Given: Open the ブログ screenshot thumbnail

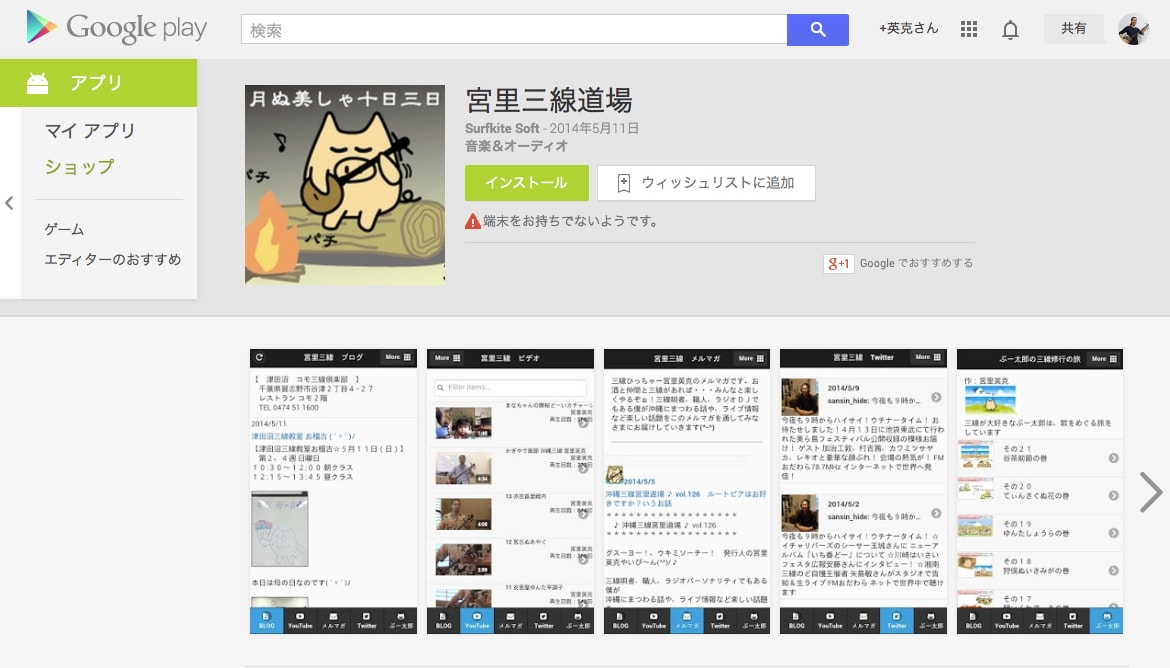Looking at the screenshot, I should (334, 491).
